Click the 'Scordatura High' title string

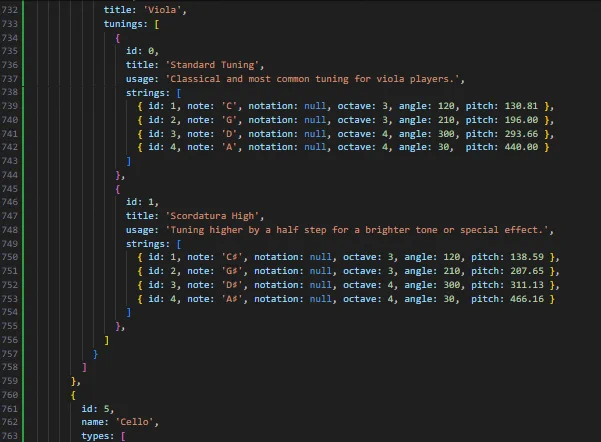pos(212,216)
